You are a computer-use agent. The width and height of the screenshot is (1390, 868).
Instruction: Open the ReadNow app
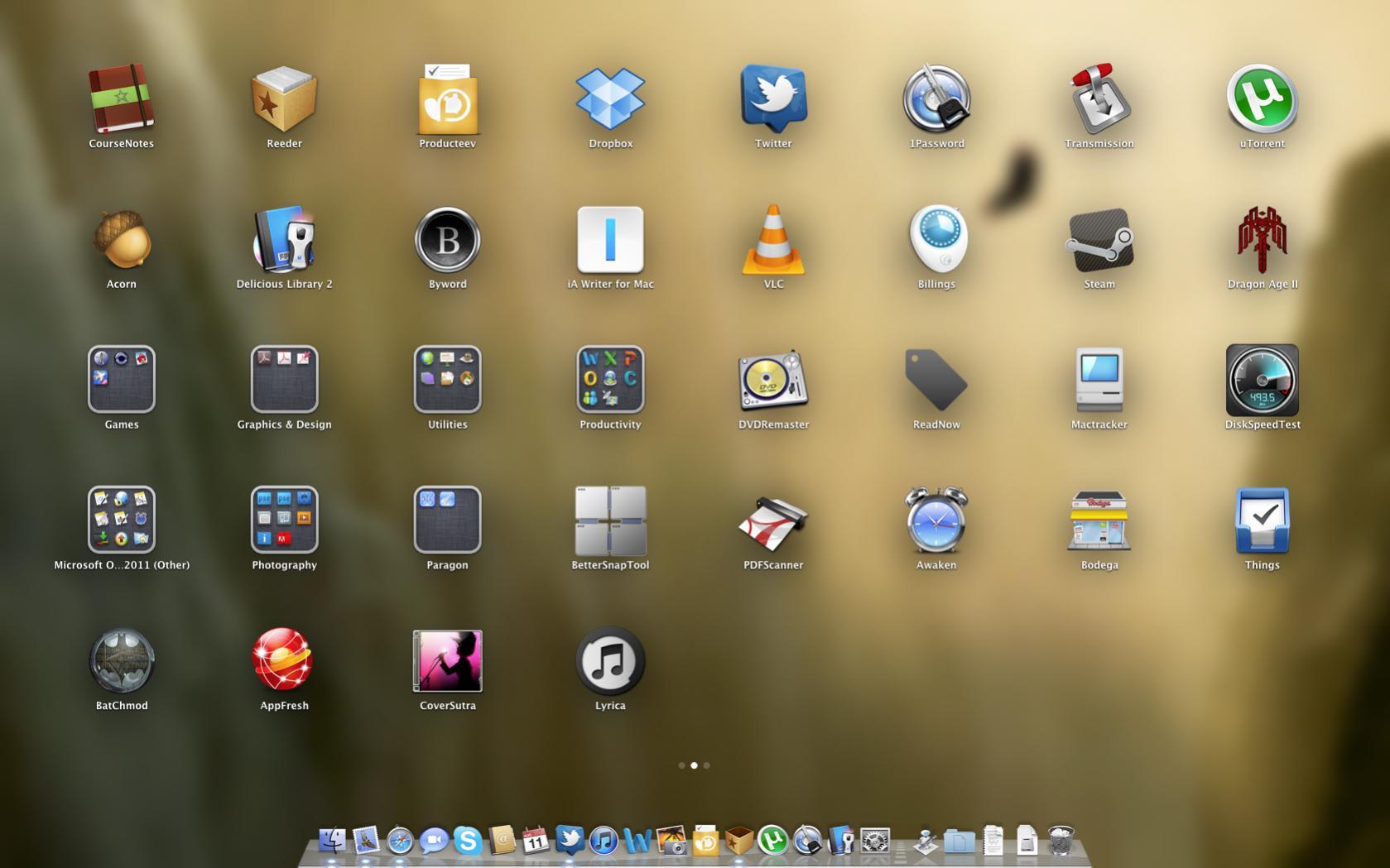(936, 379)
